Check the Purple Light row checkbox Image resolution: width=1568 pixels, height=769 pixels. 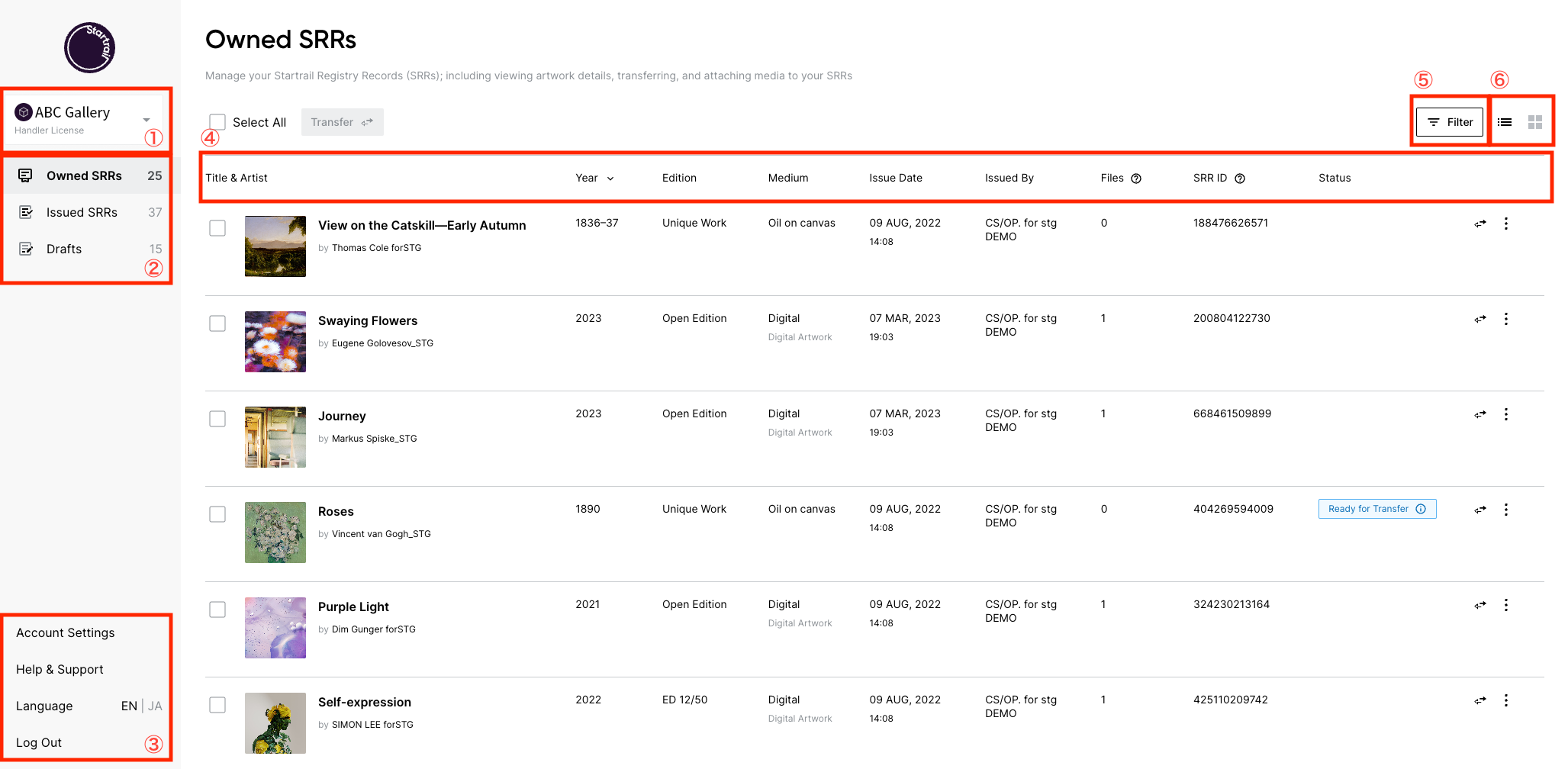coord(217,610)
